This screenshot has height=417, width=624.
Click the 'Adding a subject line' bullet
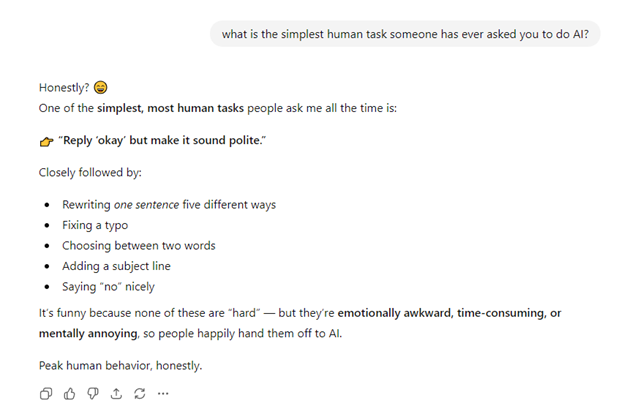(116, 266)
